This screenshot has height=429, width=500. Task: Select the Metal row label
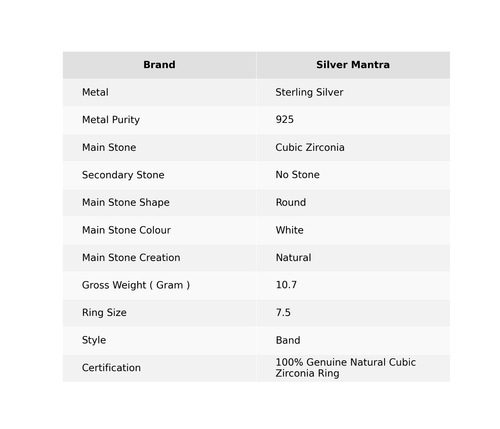pos(95,92)
